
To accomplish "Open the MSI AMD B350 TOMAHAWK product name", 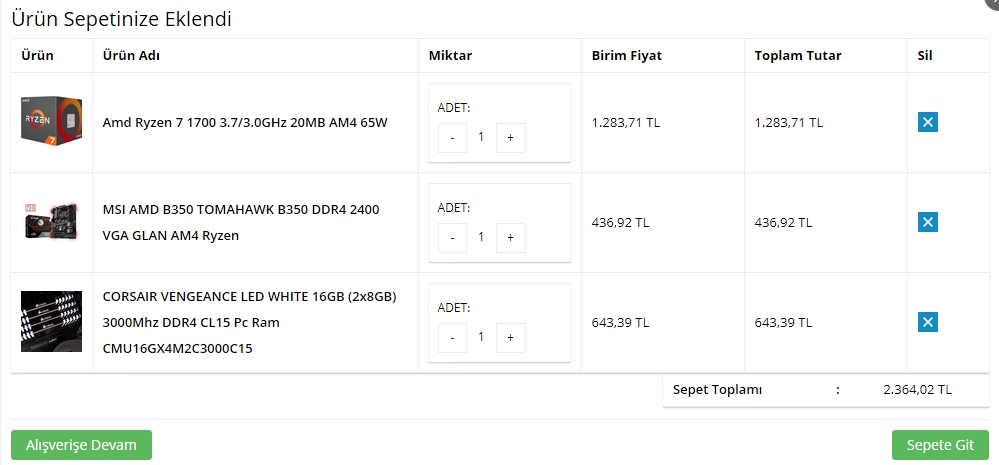I will 241,222.
